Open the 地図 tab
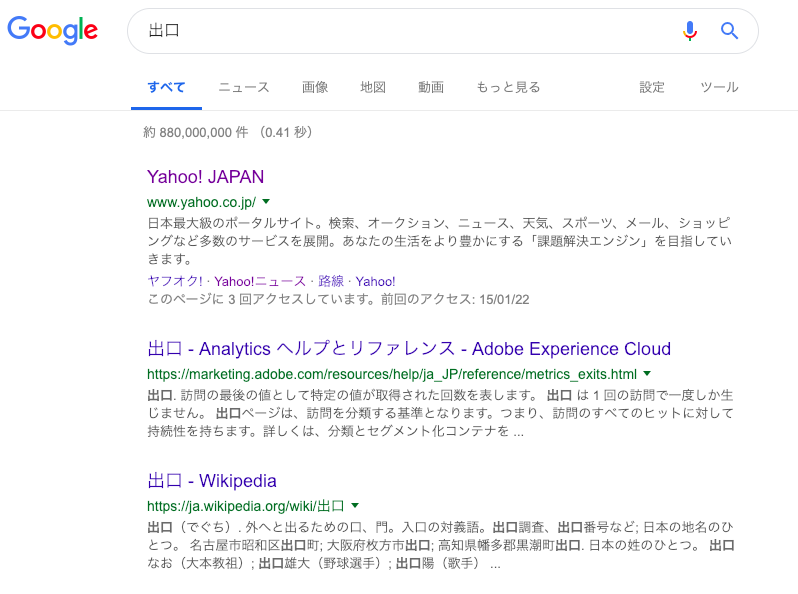Viewport: 798px width, 594px height. [373, 87]
